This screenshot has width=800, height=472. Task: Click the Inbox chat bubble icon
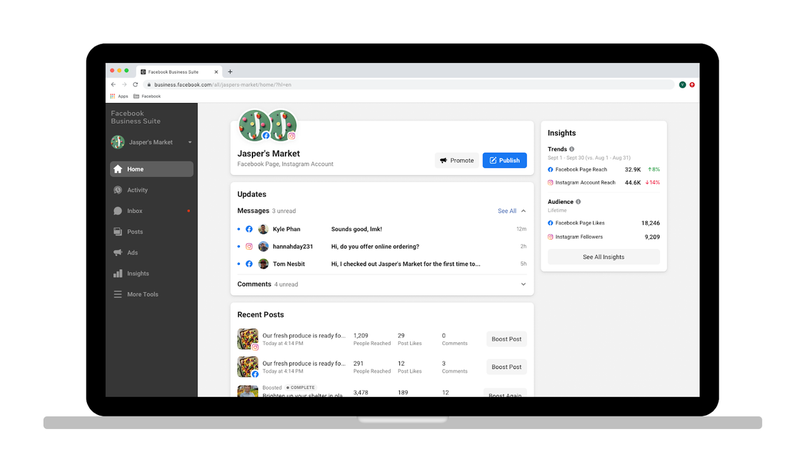pyautogui.click(x=118, y=211)
